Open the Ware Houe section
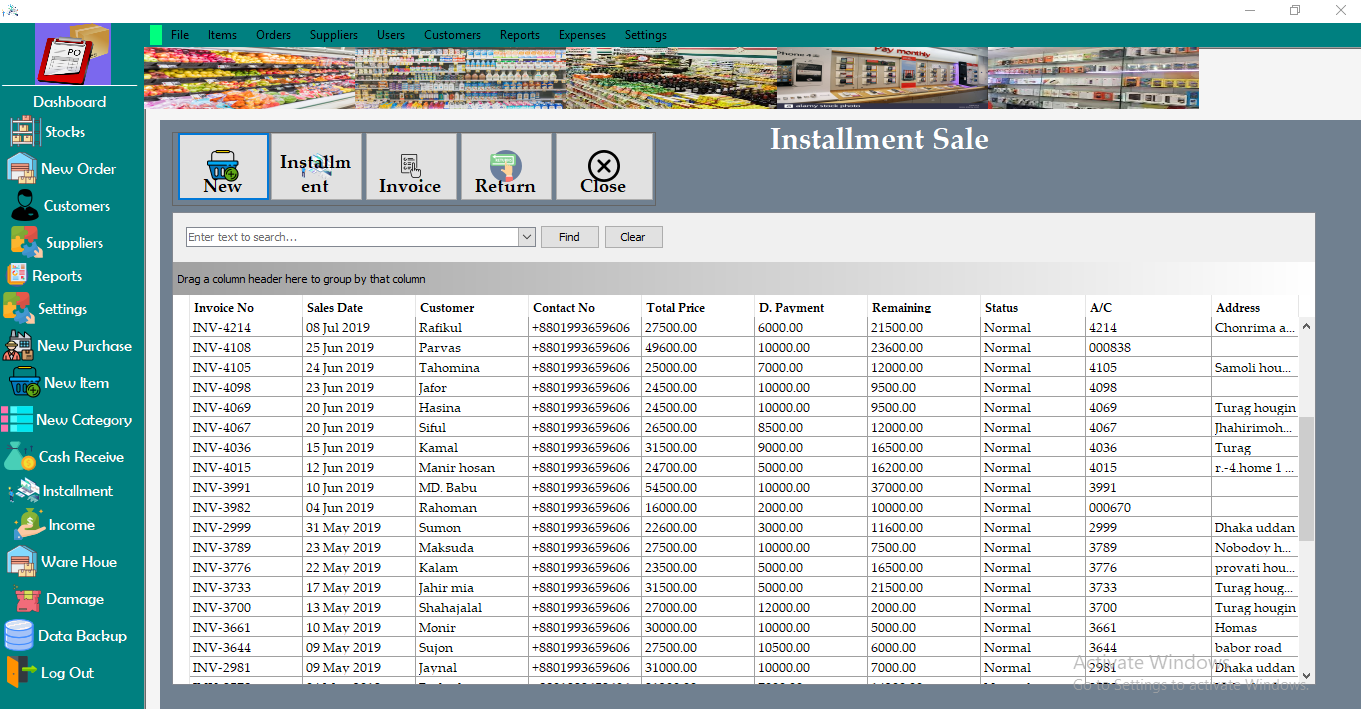 [73, 561]
